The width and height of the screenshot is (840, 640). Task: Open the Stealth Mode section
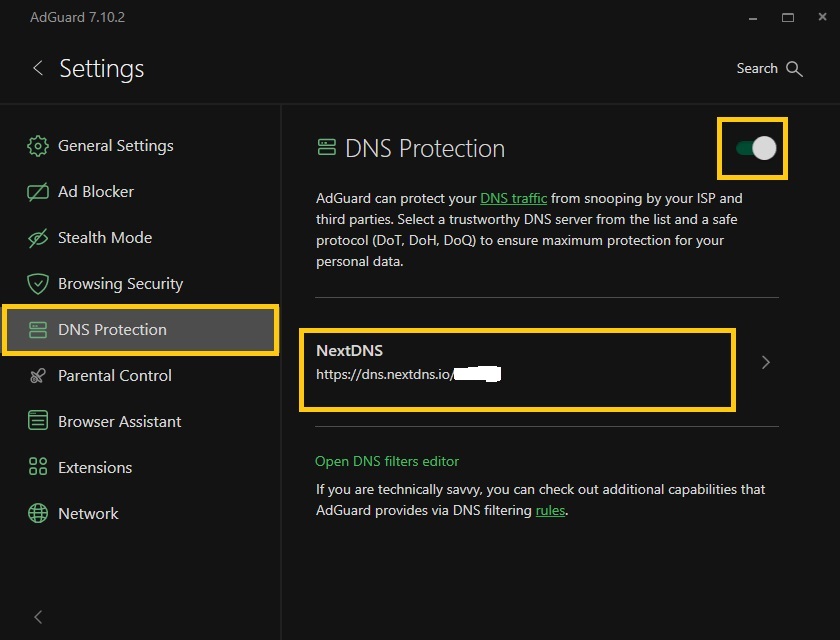[105, 238]
